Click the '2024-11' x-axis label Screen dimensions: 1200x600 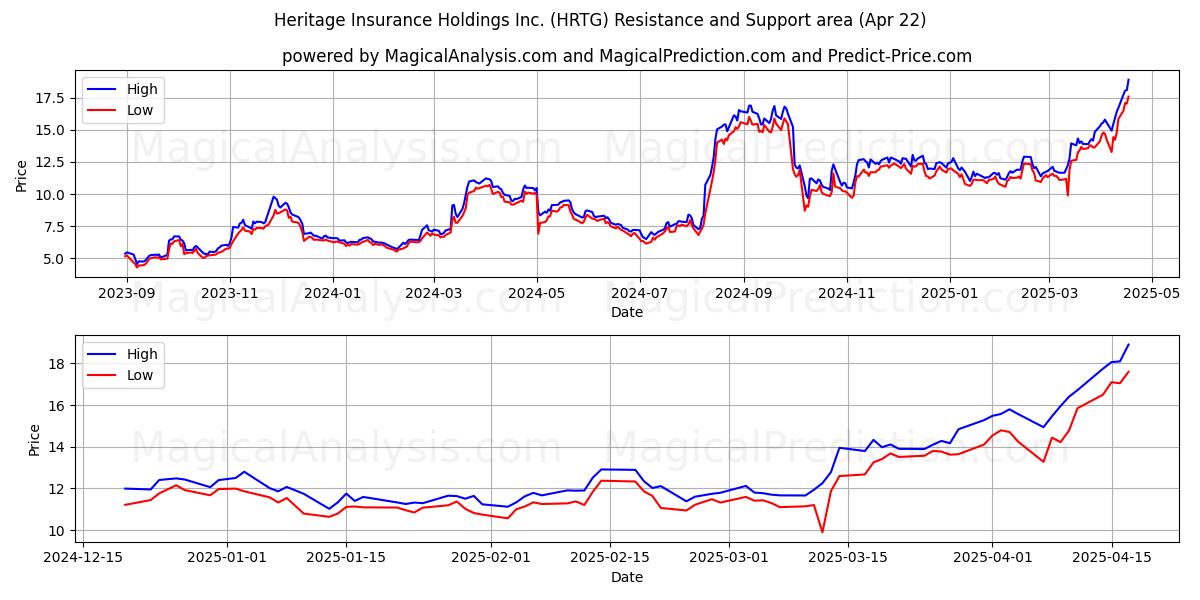(847, 294)
